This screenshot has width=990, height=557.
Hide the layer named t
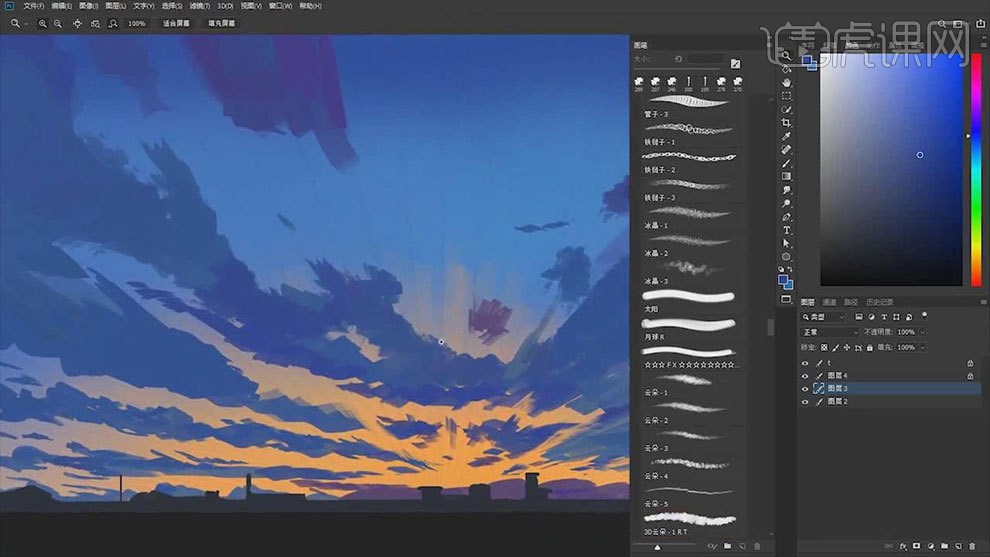pos(805,363)
